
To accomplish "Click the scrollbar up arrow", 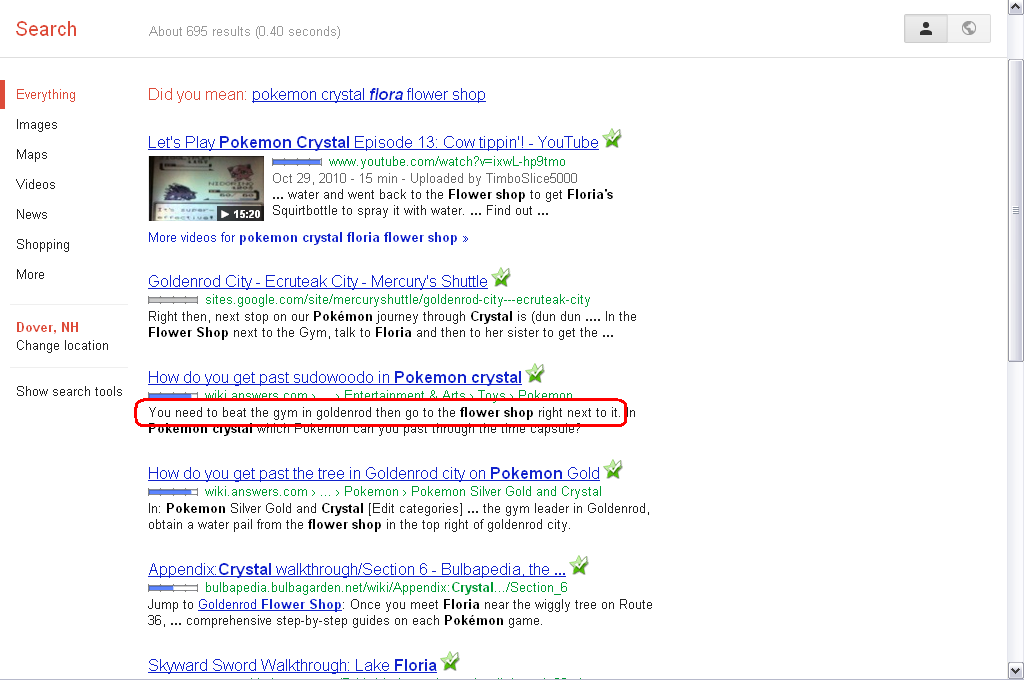I will click(1016, 7).
